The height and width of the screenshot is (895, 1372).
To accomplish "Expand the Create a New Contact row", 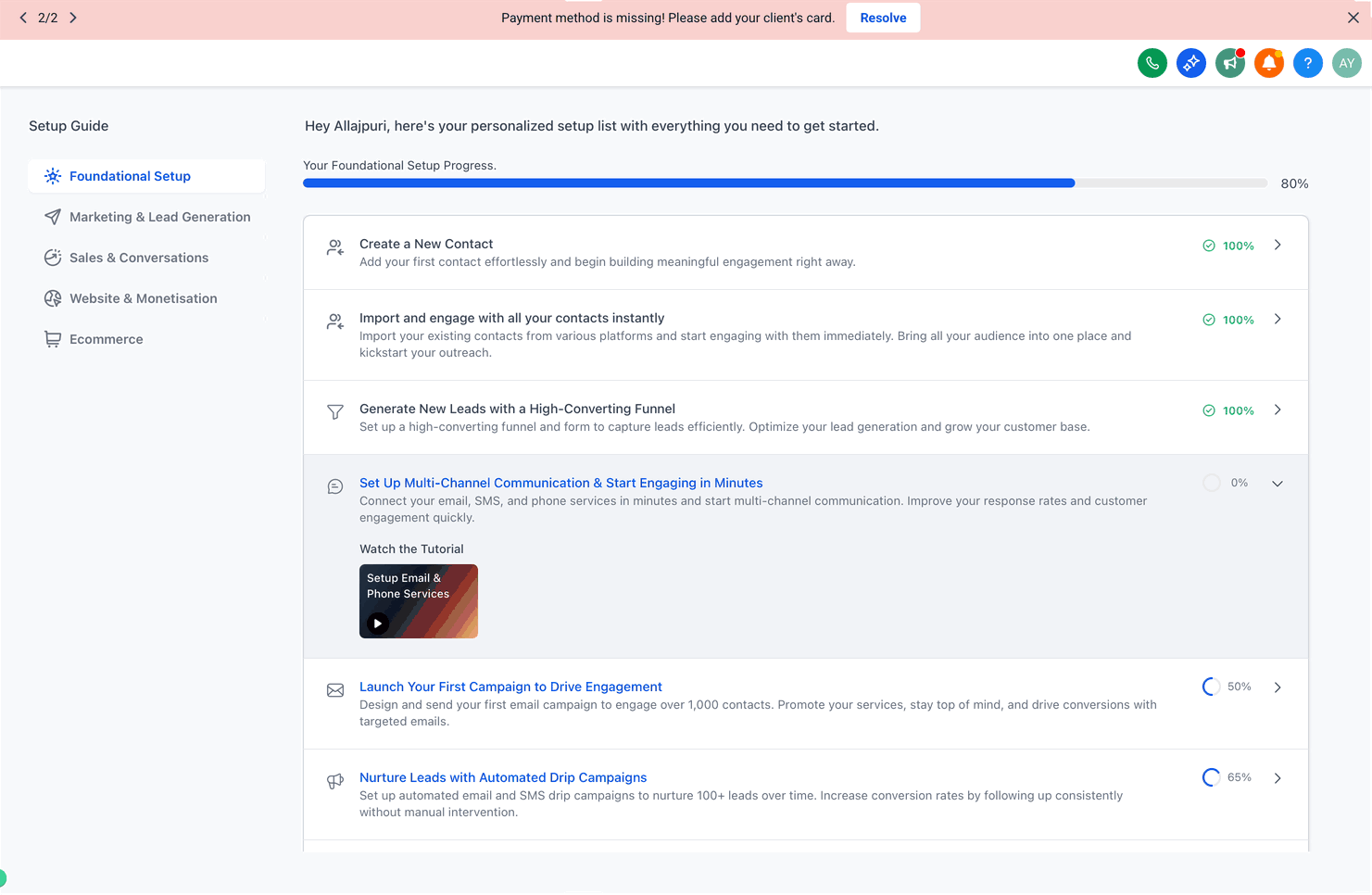I will tap(1278, 246).
